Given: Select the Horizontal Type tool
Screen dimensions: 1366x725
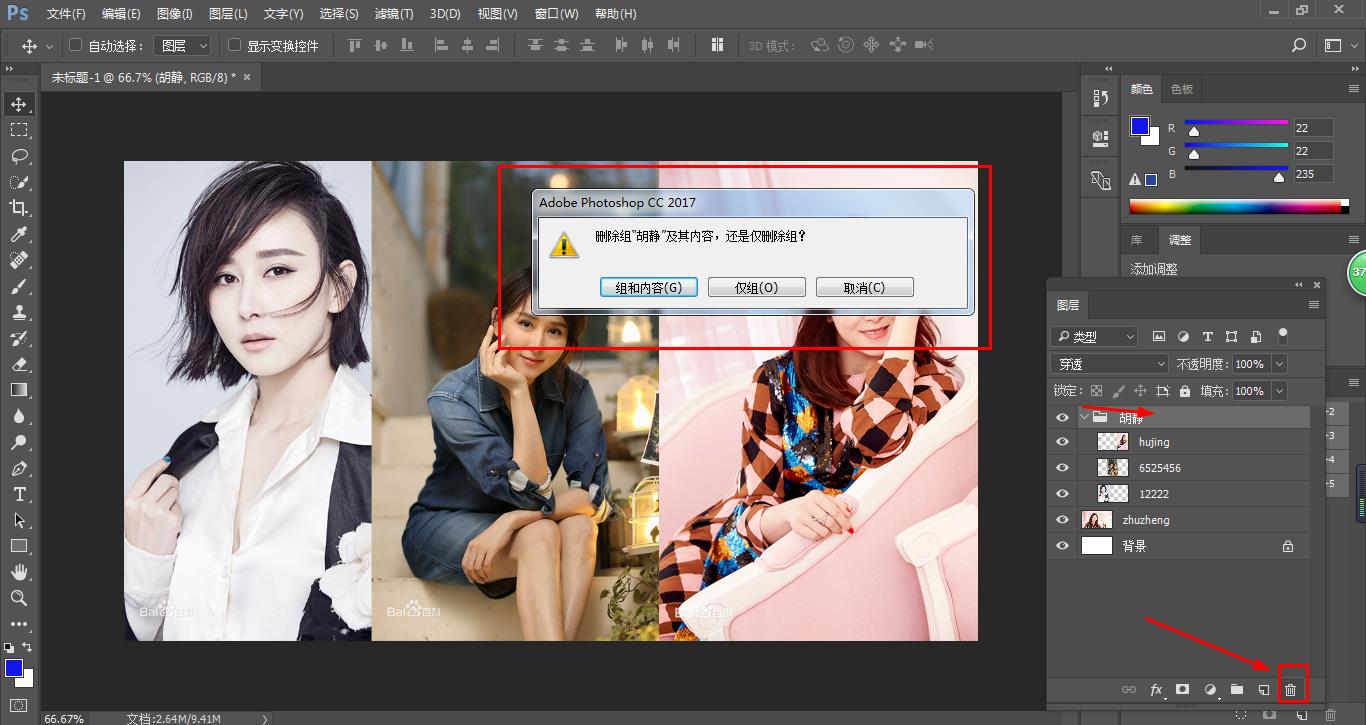Looking at the screenshot, I should coord(19,494).
